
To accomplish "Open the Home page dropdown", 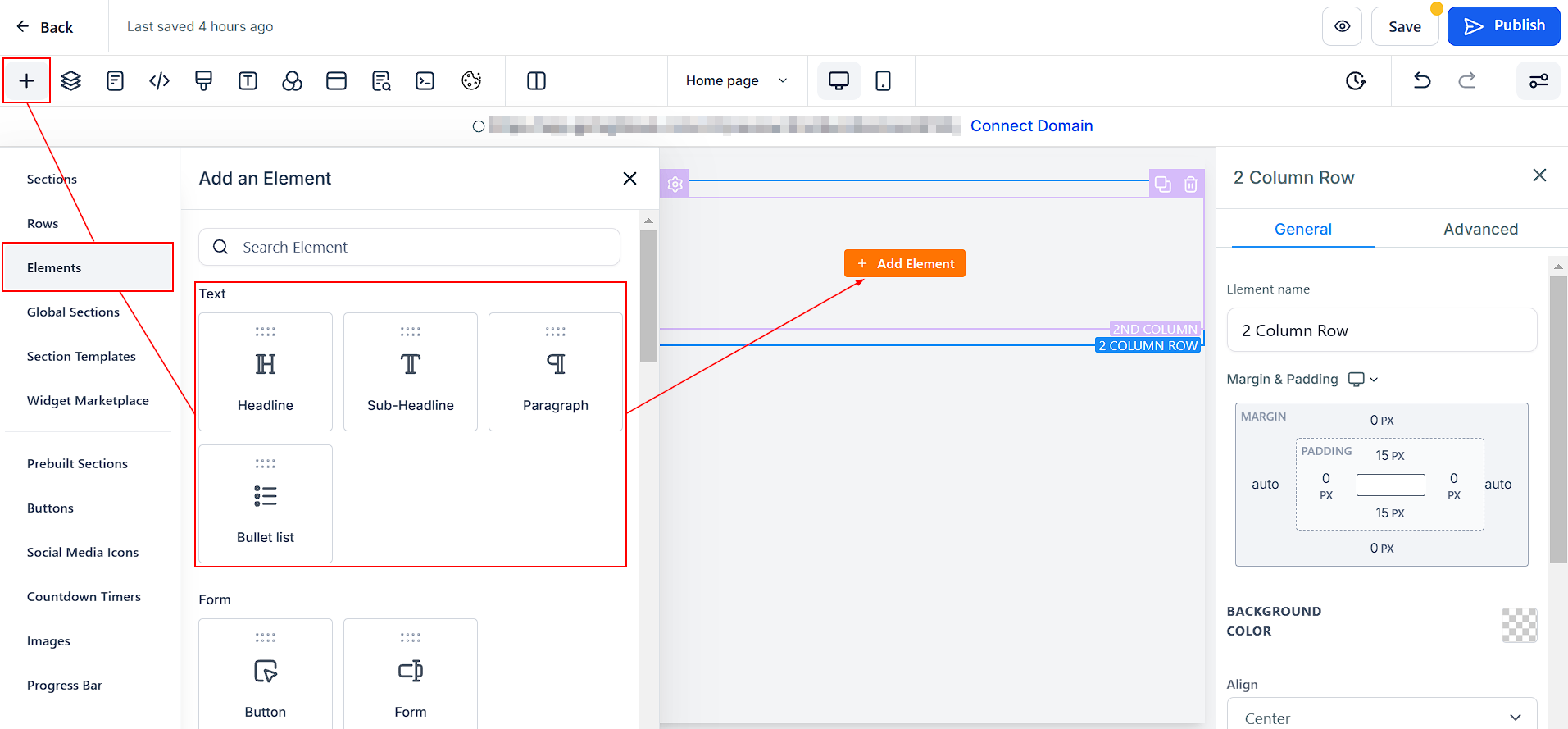I will (x=737, y=80).
